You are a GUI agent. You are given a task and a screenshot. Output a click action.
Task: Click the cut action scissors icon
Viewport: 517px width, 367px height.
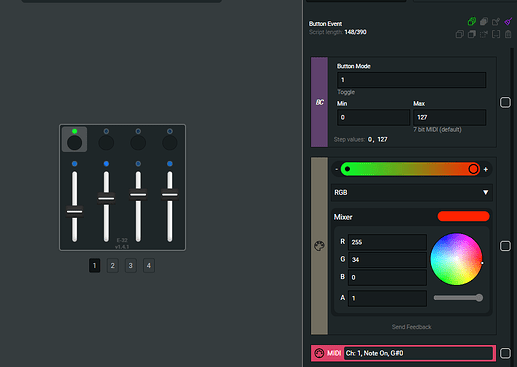484,34
